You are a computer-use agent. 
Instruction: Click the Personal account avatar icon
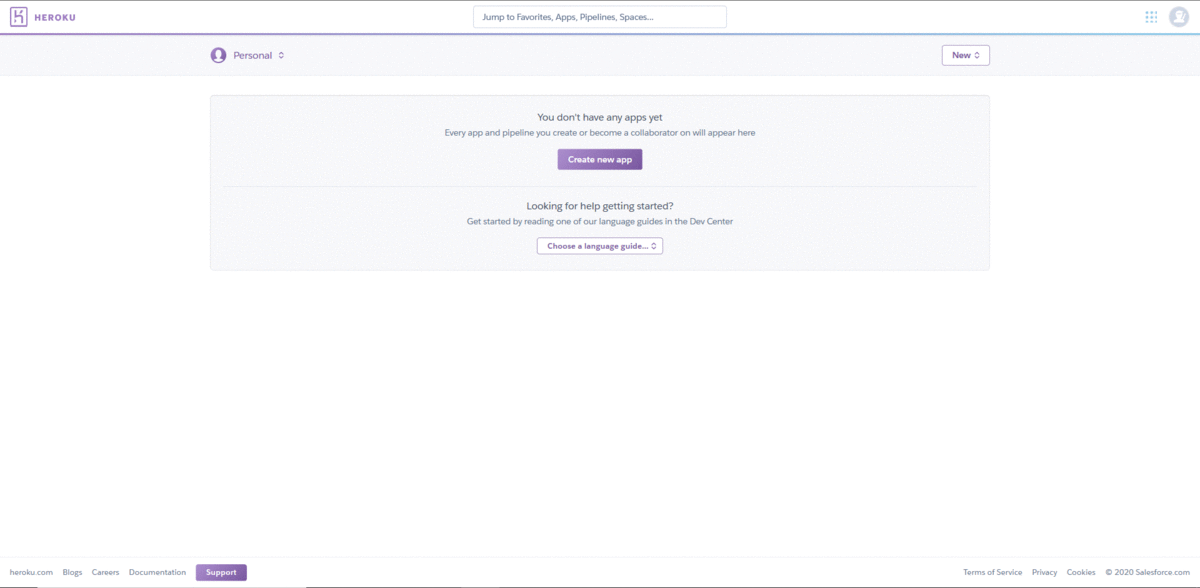point(218,55)
